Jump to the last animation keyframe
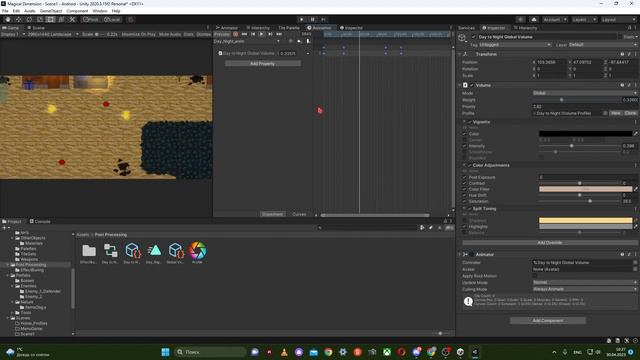640x360 pixels. (279, 34)
